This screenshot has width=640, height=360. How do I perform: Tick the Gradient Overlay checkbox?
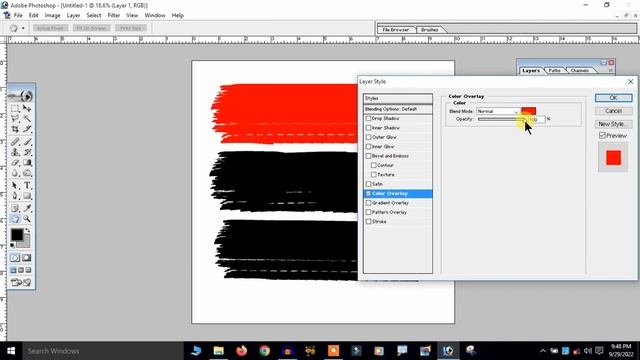pos(368,203)
